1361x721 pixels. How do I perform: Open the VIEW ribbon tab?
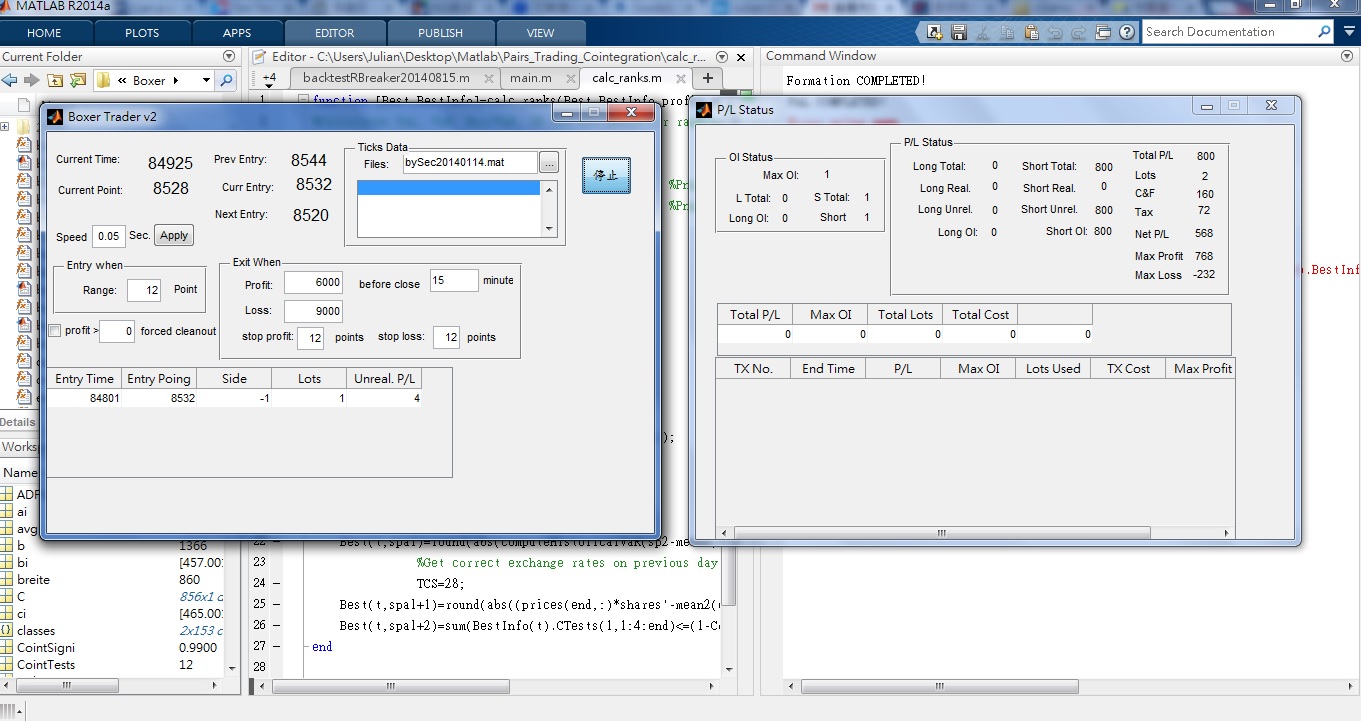tap(540, 33)
